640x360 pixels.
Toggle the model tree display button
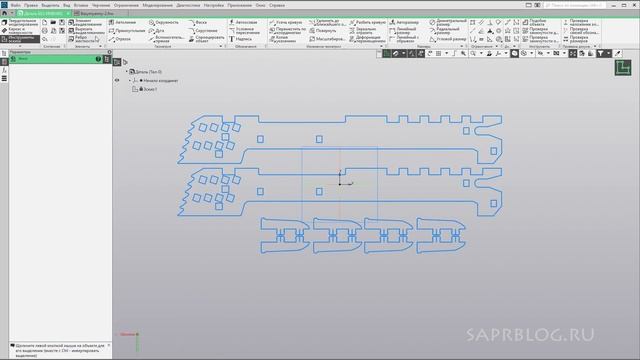pyautogui.click(x=117, y=62)
